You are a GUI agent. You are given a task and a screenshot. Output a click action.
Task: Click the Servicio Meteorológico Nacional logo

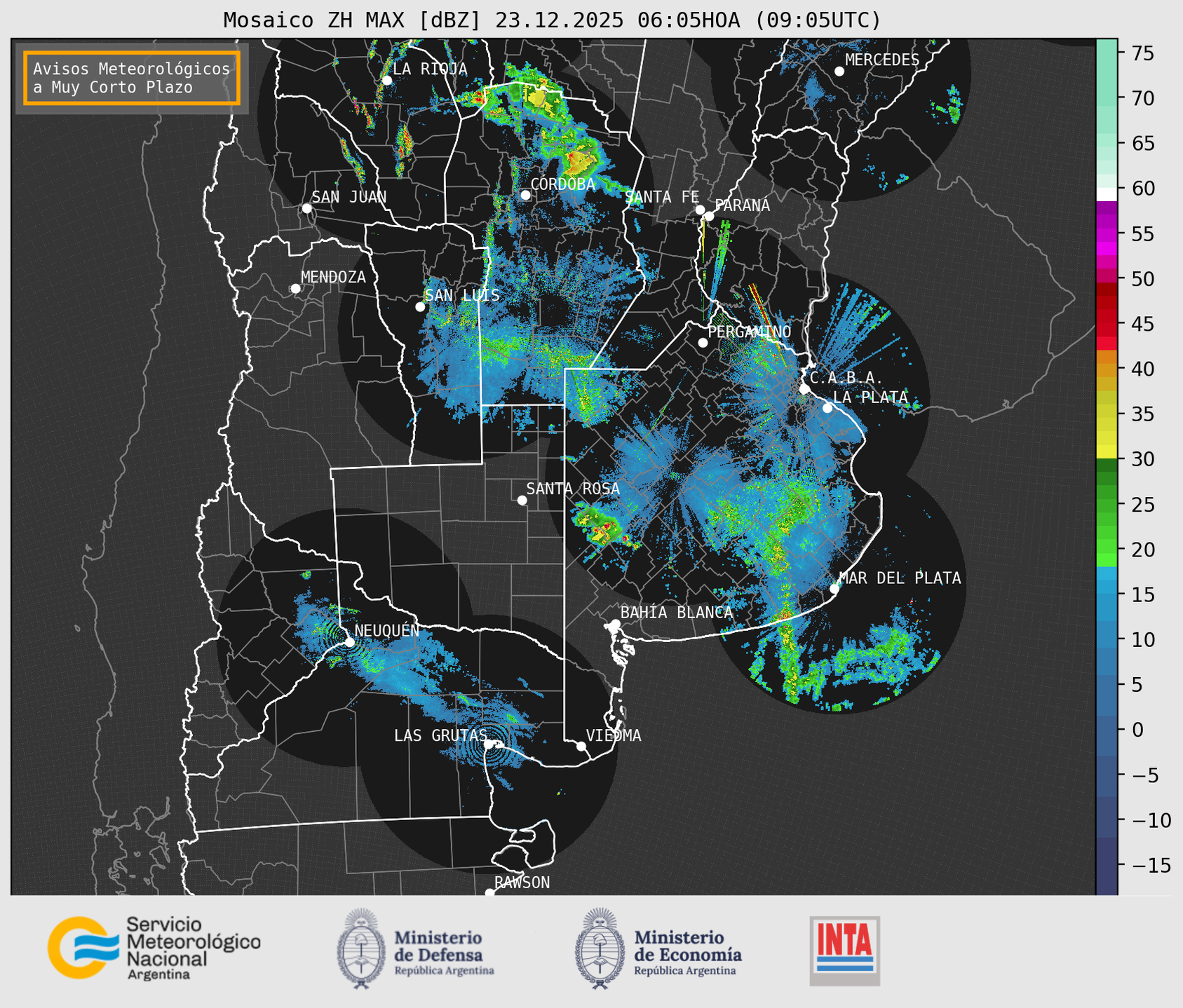(x=154, y=948)
